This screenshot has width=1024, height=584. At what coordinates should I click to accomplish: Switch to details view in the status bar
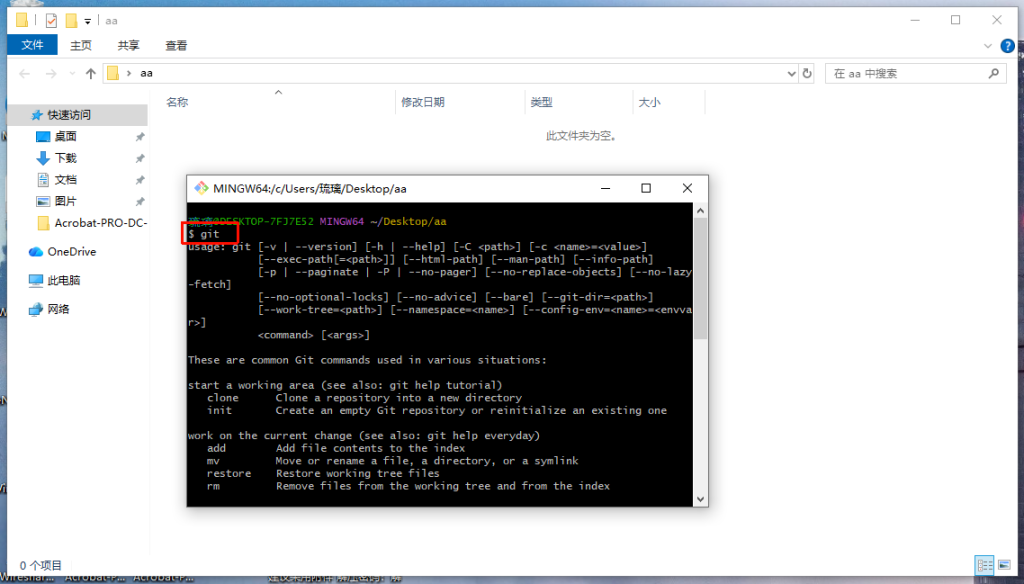click(983, 565)
